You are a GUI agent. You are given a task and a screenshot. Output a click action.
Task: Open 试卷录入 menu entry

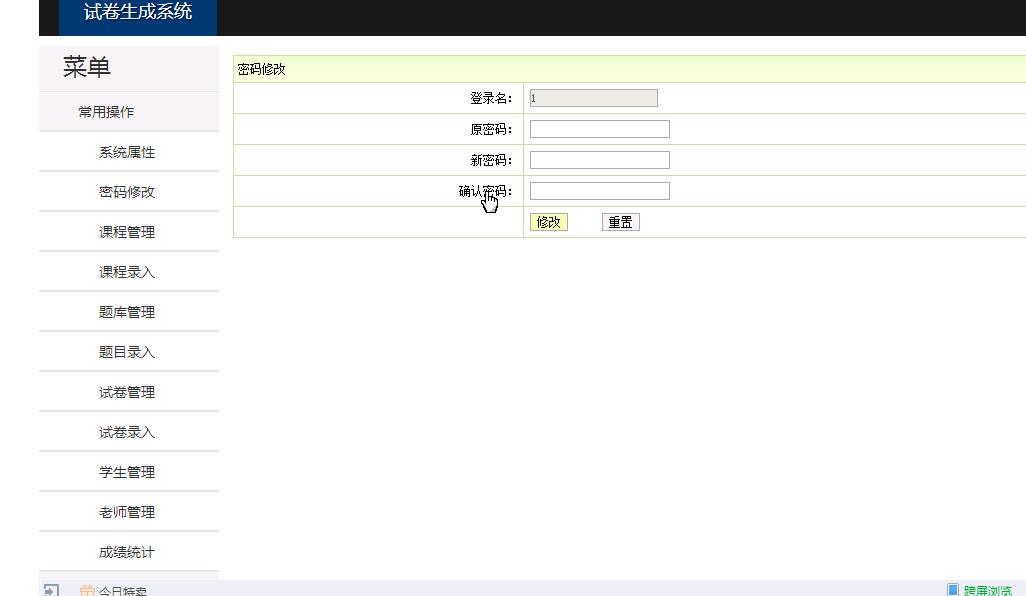point(127,432)
